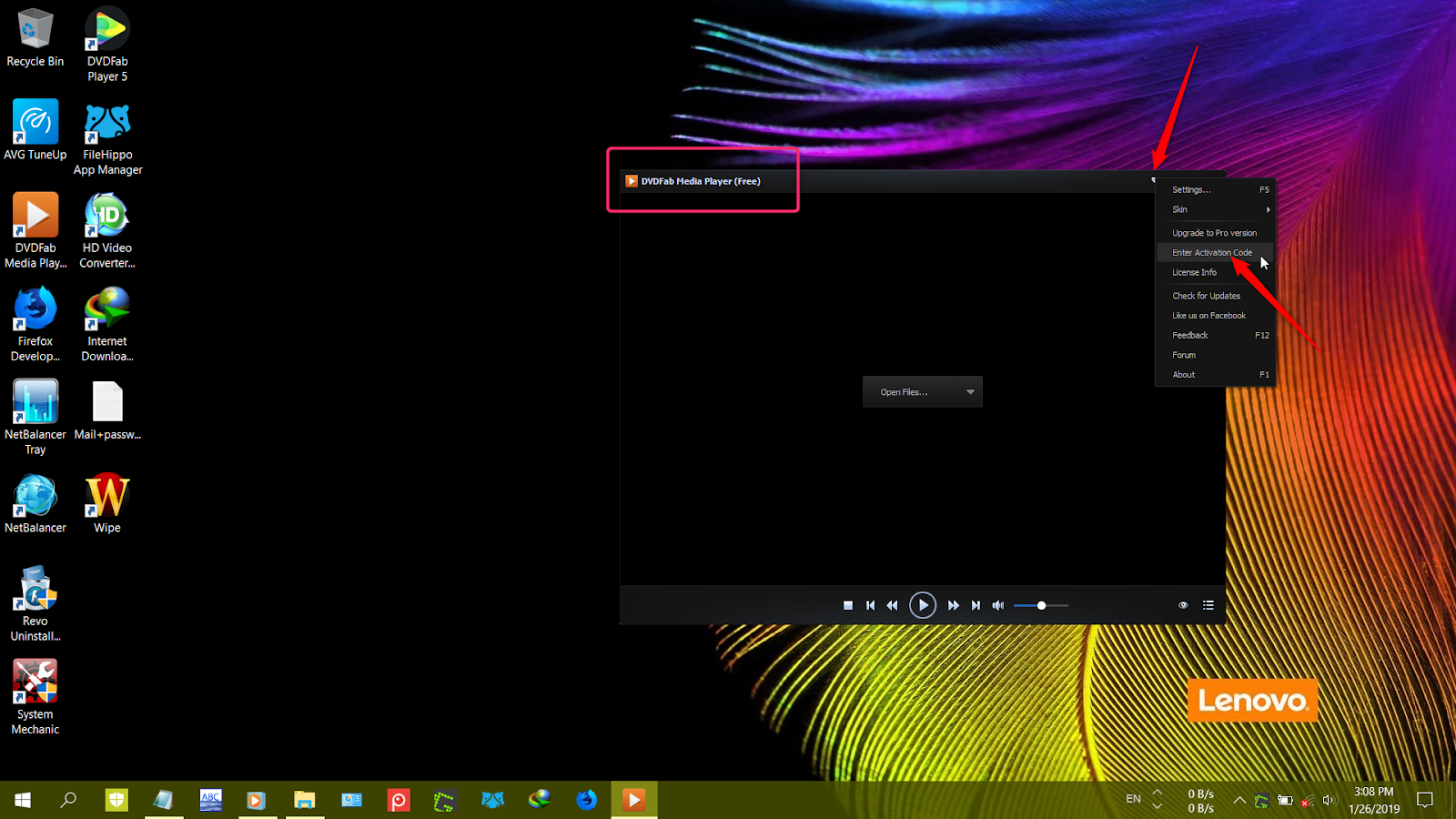Stop playback in DVDFab Media Player
The height and width of the screenshot is (819, 1456).
click(848, 605)
